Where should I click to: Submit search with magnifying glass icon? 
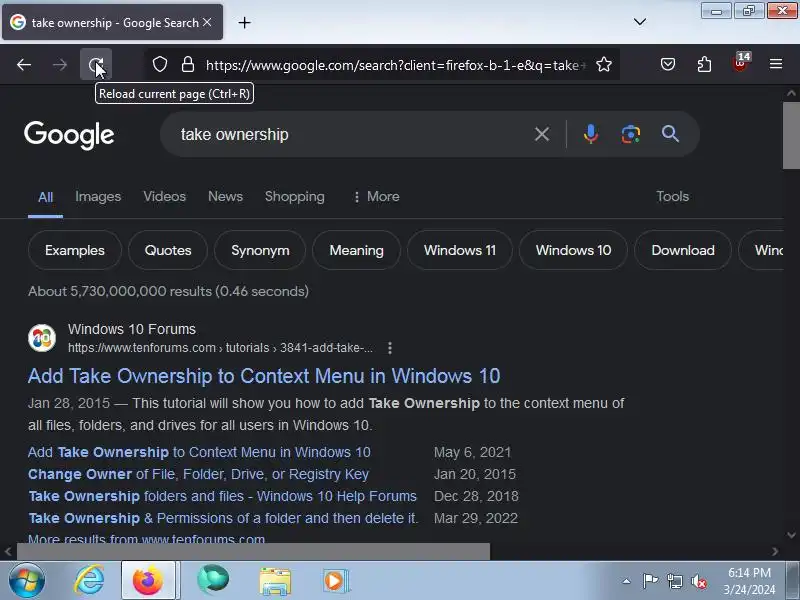coord(670,134)
